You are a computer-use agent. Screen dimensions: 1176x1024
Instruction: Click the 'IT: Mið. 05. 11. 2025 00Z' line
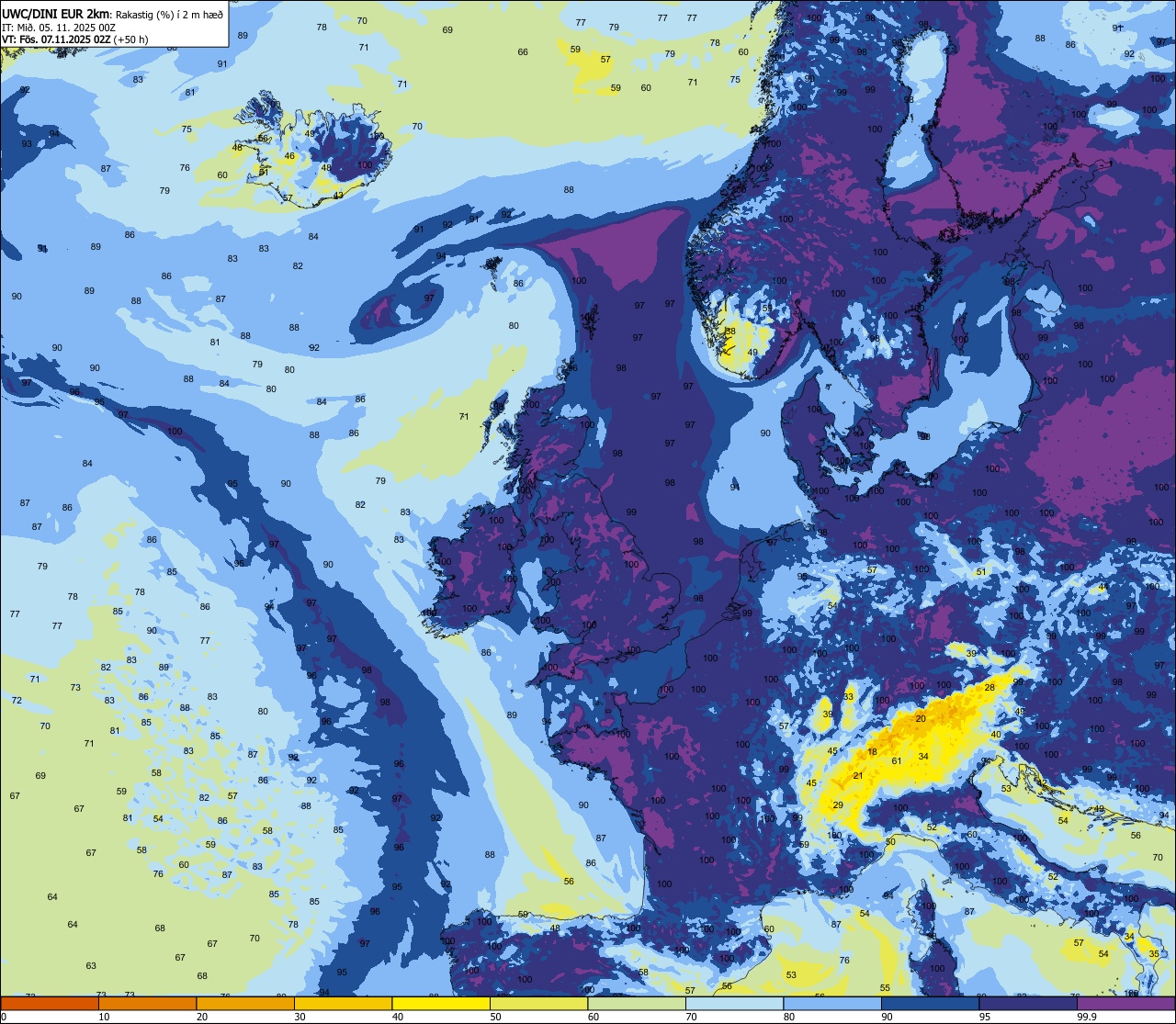[x=59, y=27]
